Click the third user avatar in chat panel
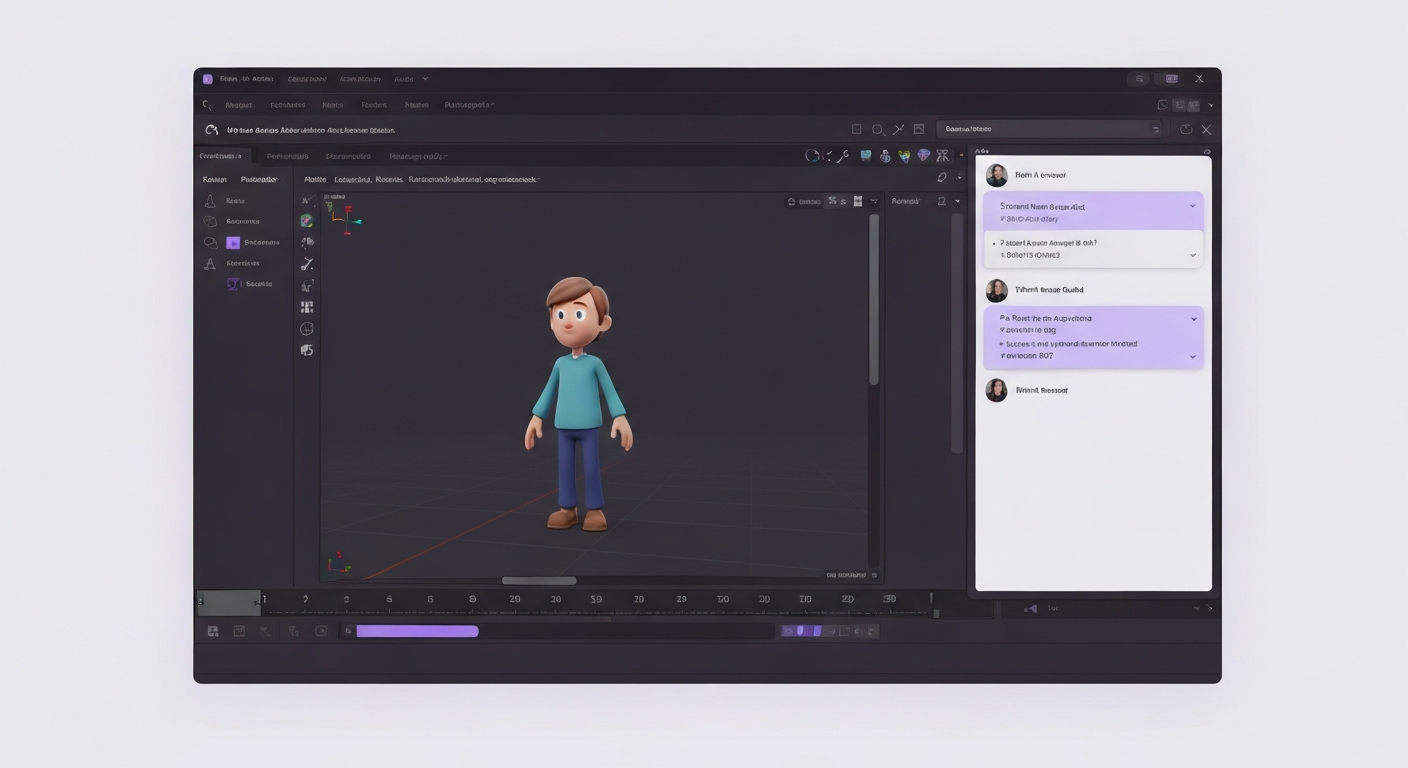This screenshot has height=768, width=1408. coord(996,390)
